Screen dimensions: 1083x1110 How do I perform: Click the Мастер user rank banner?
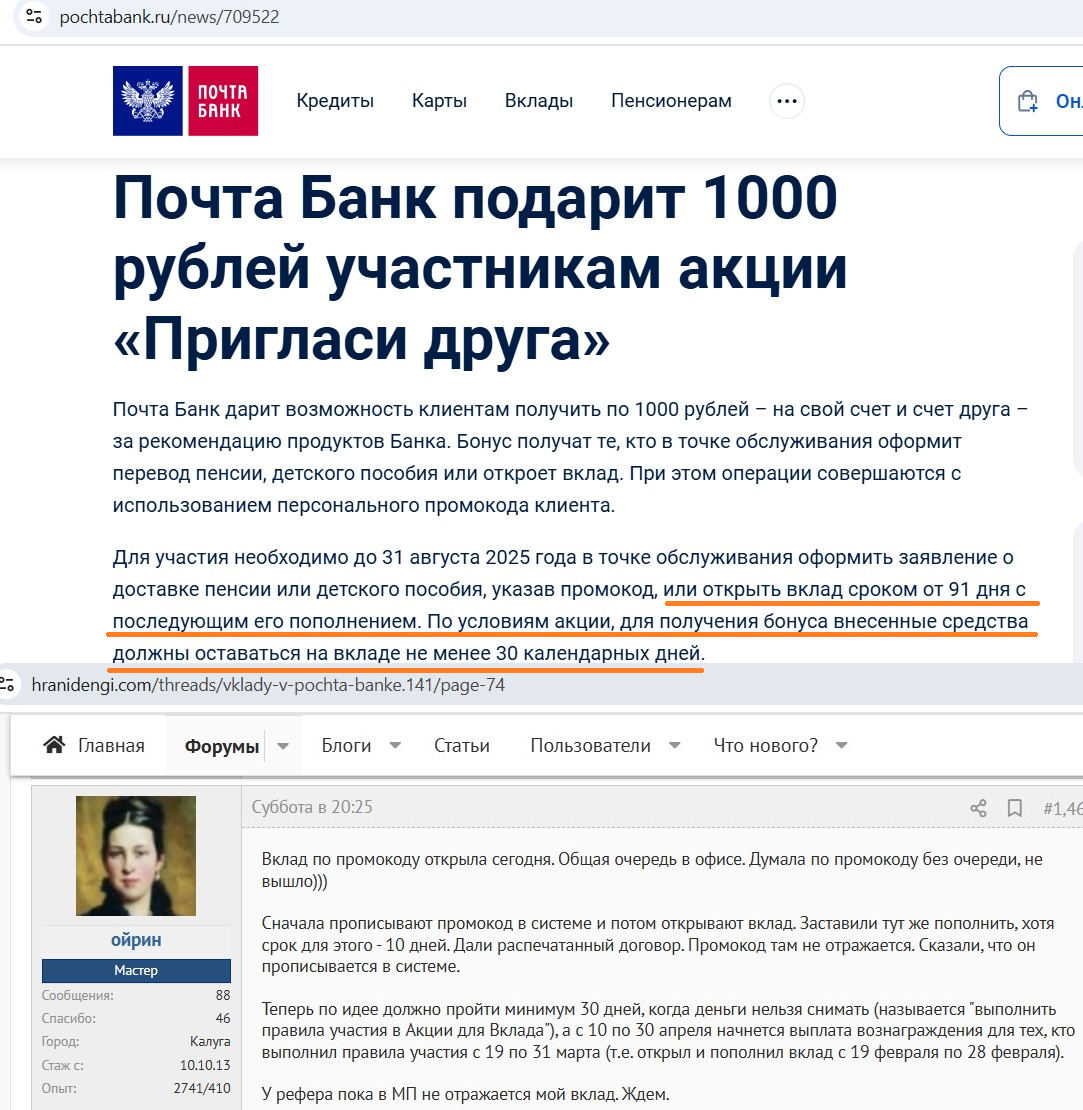coord(136,971)
